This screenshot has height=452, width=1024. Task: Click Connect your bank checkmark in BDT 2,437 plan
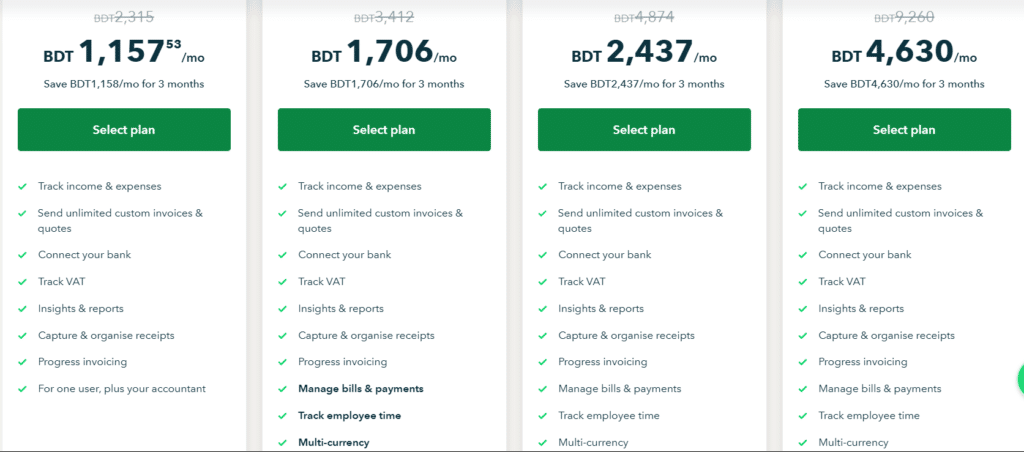tap(543, 255)
